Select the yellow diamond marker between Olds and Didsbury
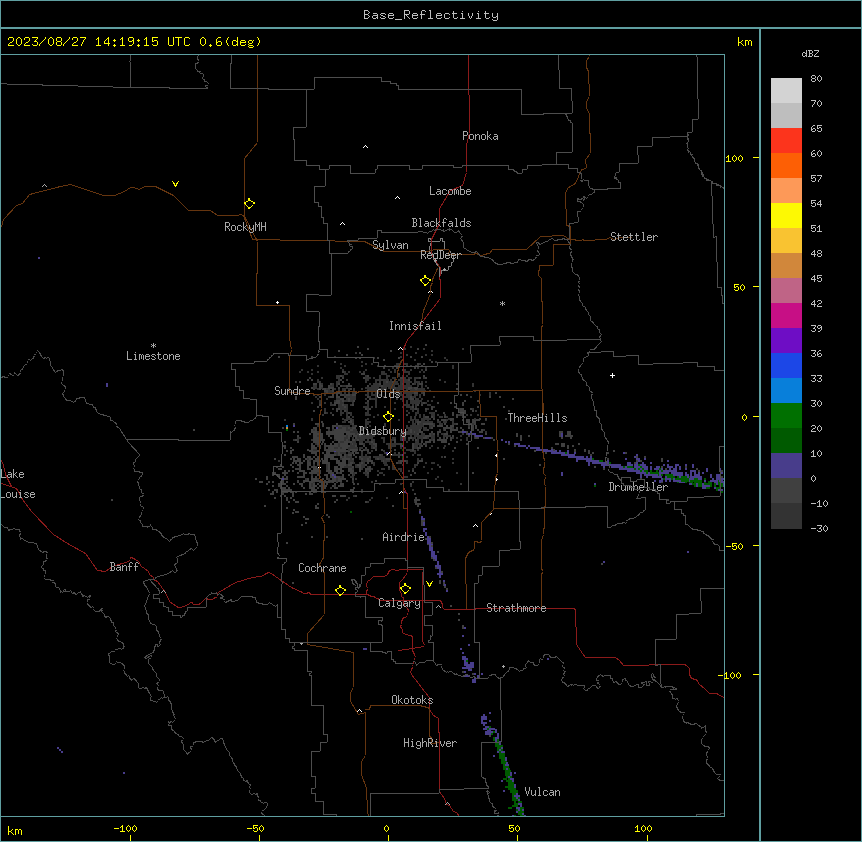The image size is (862, 842). click(388, 417)
